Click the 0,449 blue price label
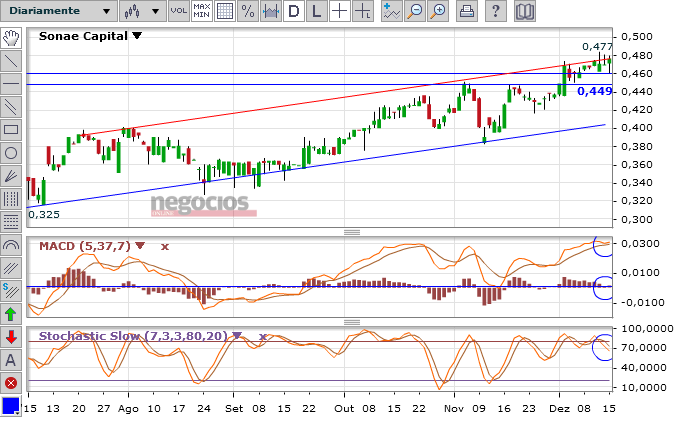 coord(595,91)
